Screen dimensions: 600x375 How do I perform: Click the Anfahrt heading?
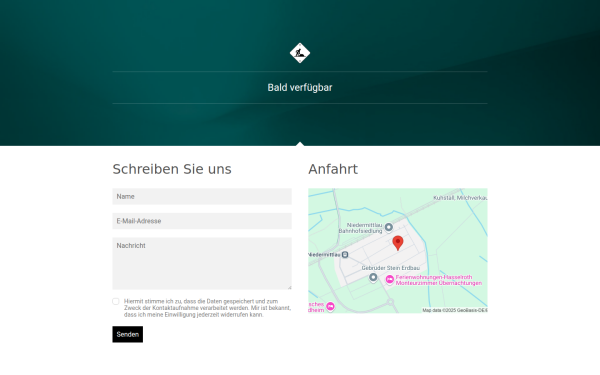pyautogui.click(x=333, y=169)
